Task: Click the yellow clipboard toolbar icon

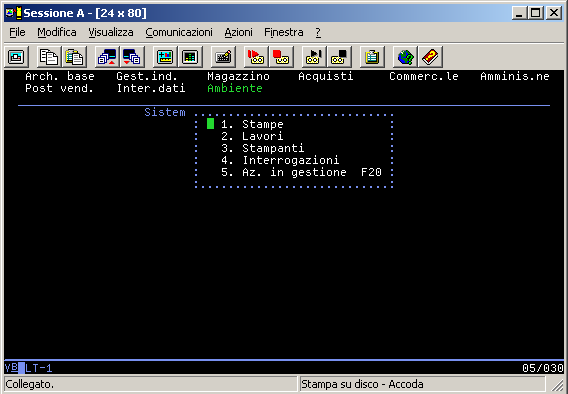Action: (372, 57)
